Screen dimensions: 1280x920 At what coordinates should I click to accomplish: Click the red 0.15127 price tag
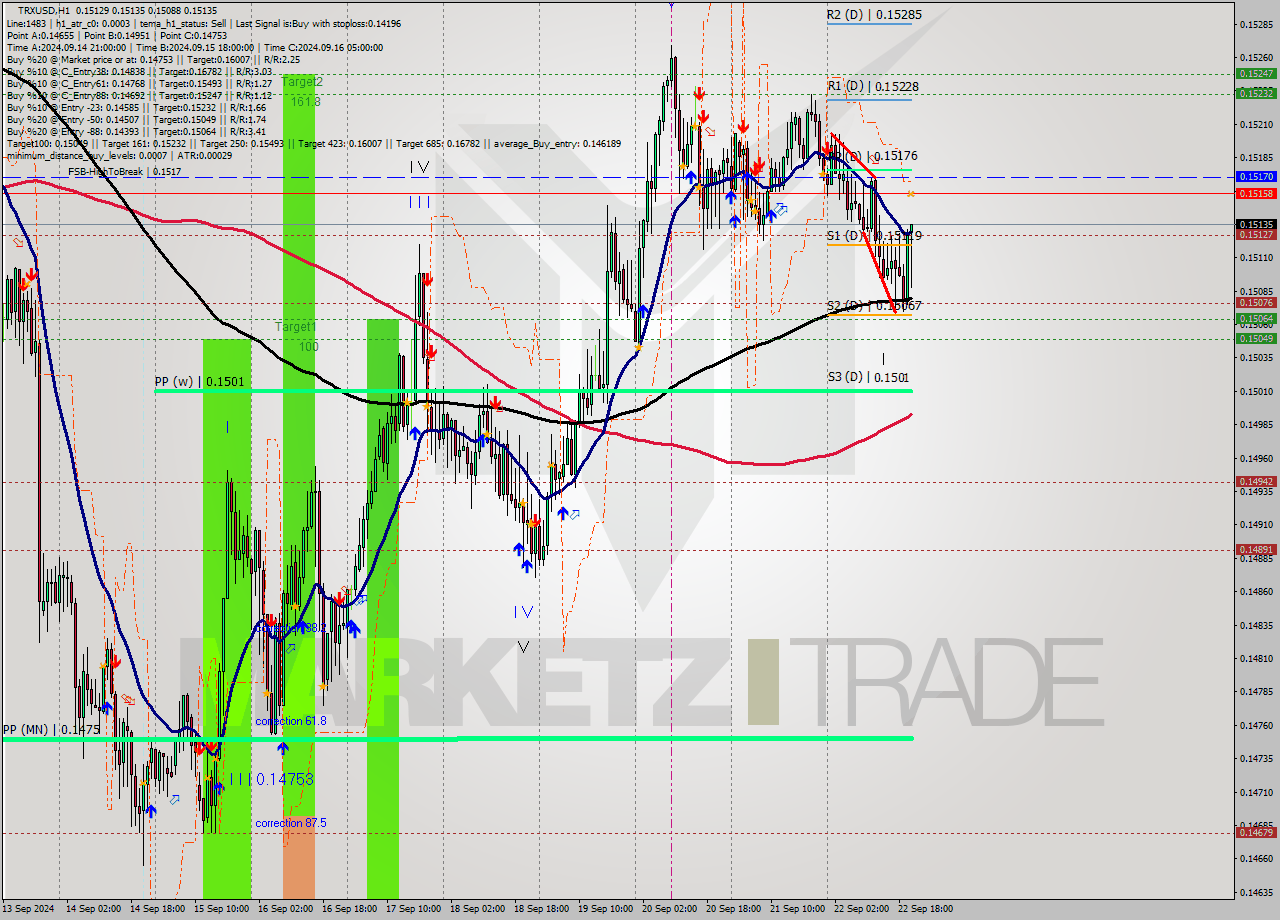1256,234
